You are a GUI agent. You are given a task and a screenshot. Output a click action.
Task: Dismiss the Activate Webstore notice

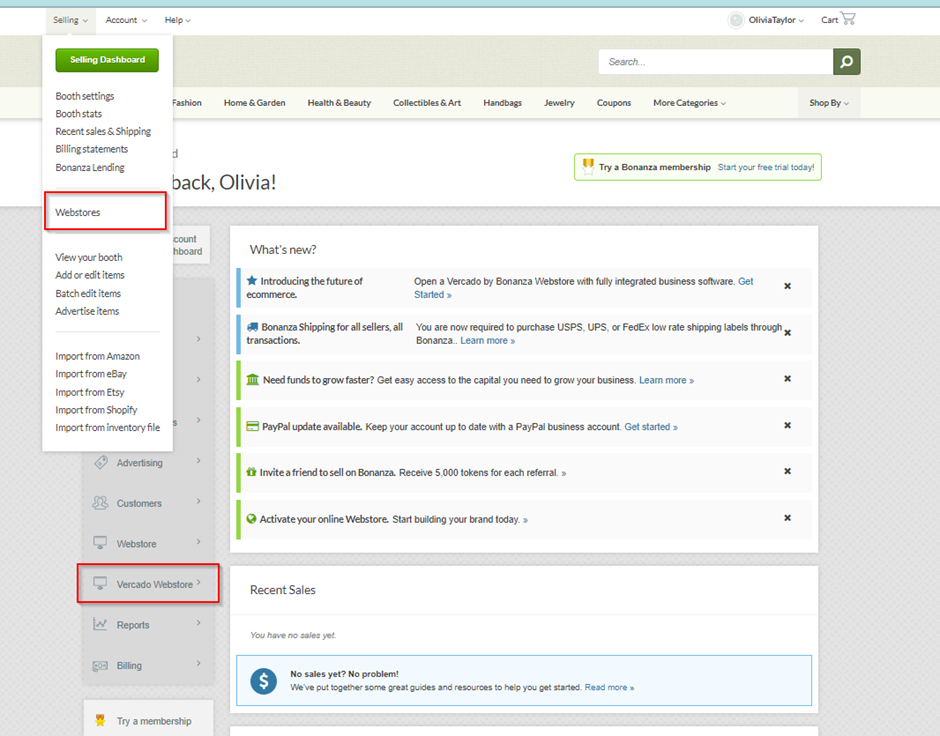point(788,518)
